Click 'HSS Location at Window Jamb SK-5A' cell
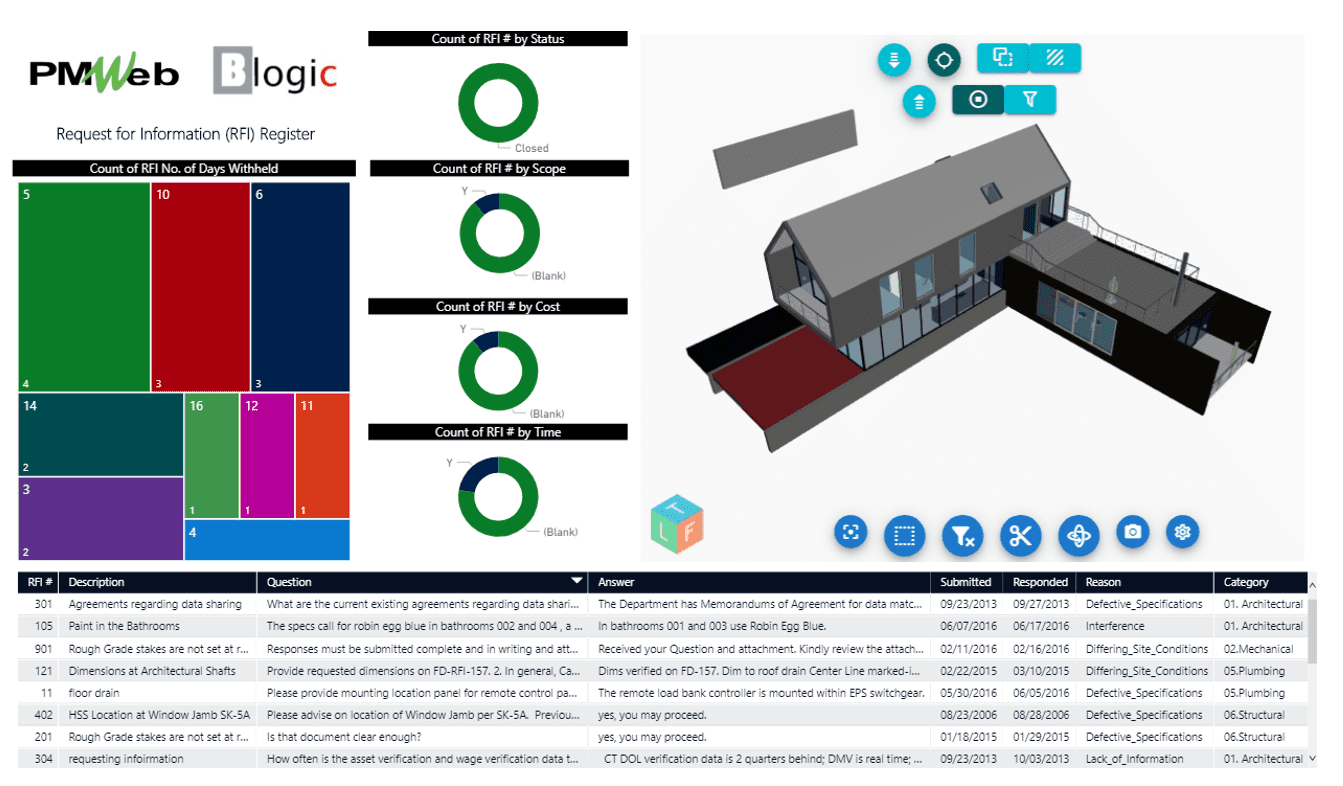The width and height of the screenshot is (1343, 786). (x=159, y=715)
